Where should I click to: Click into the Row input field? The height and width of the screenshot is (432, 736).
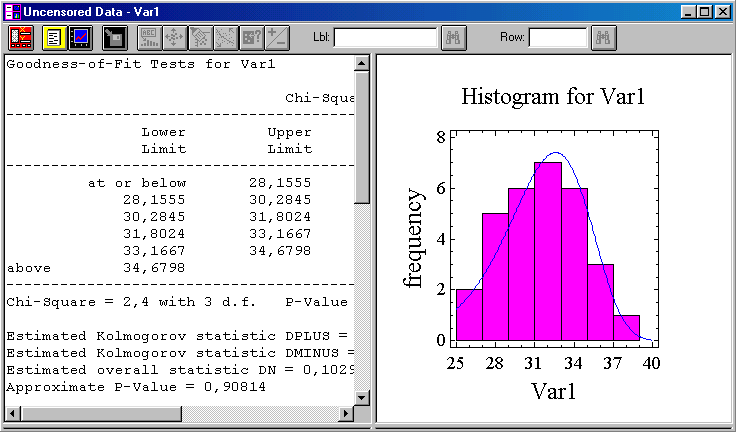558,38
